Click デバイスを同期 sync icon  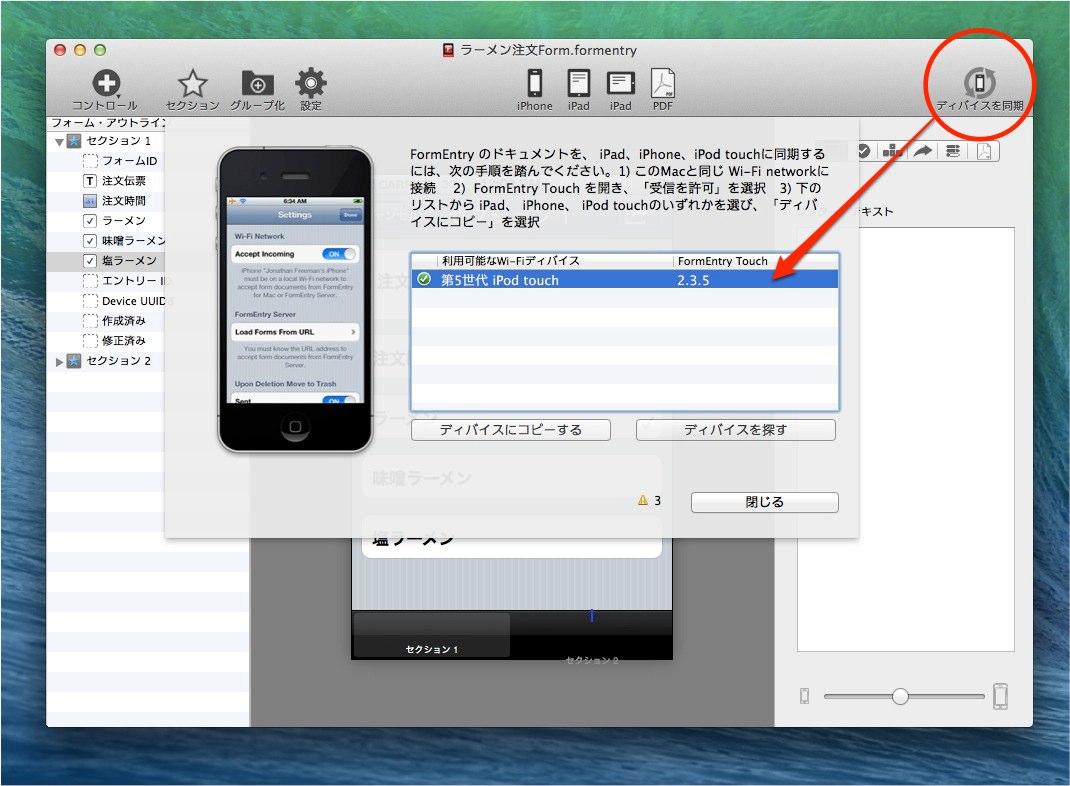(x=980, y=83)
